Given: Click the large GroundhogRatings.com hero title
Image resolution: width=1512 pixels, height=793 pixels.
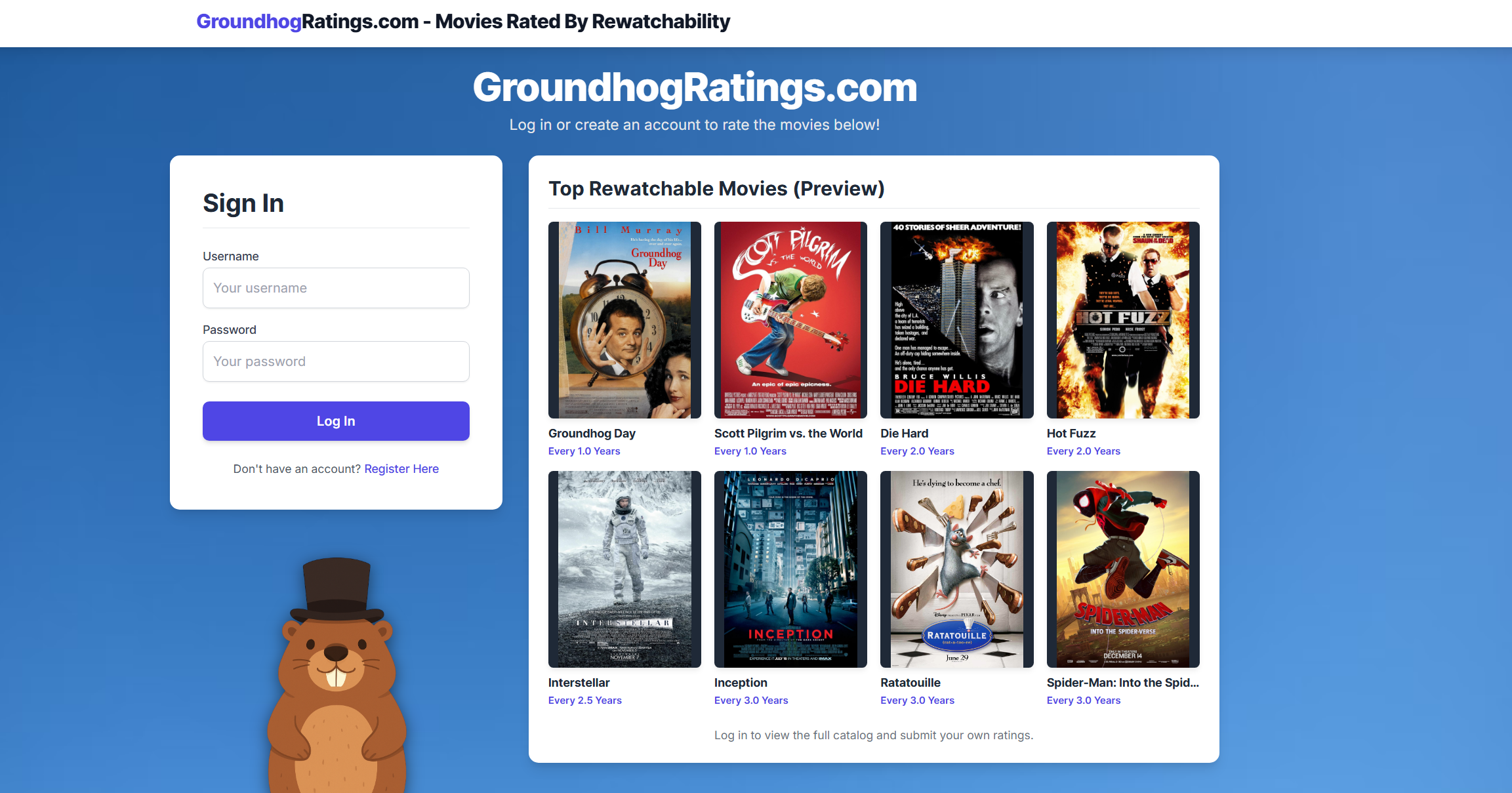Looking at the screenshot, I should tap(695, 88).
